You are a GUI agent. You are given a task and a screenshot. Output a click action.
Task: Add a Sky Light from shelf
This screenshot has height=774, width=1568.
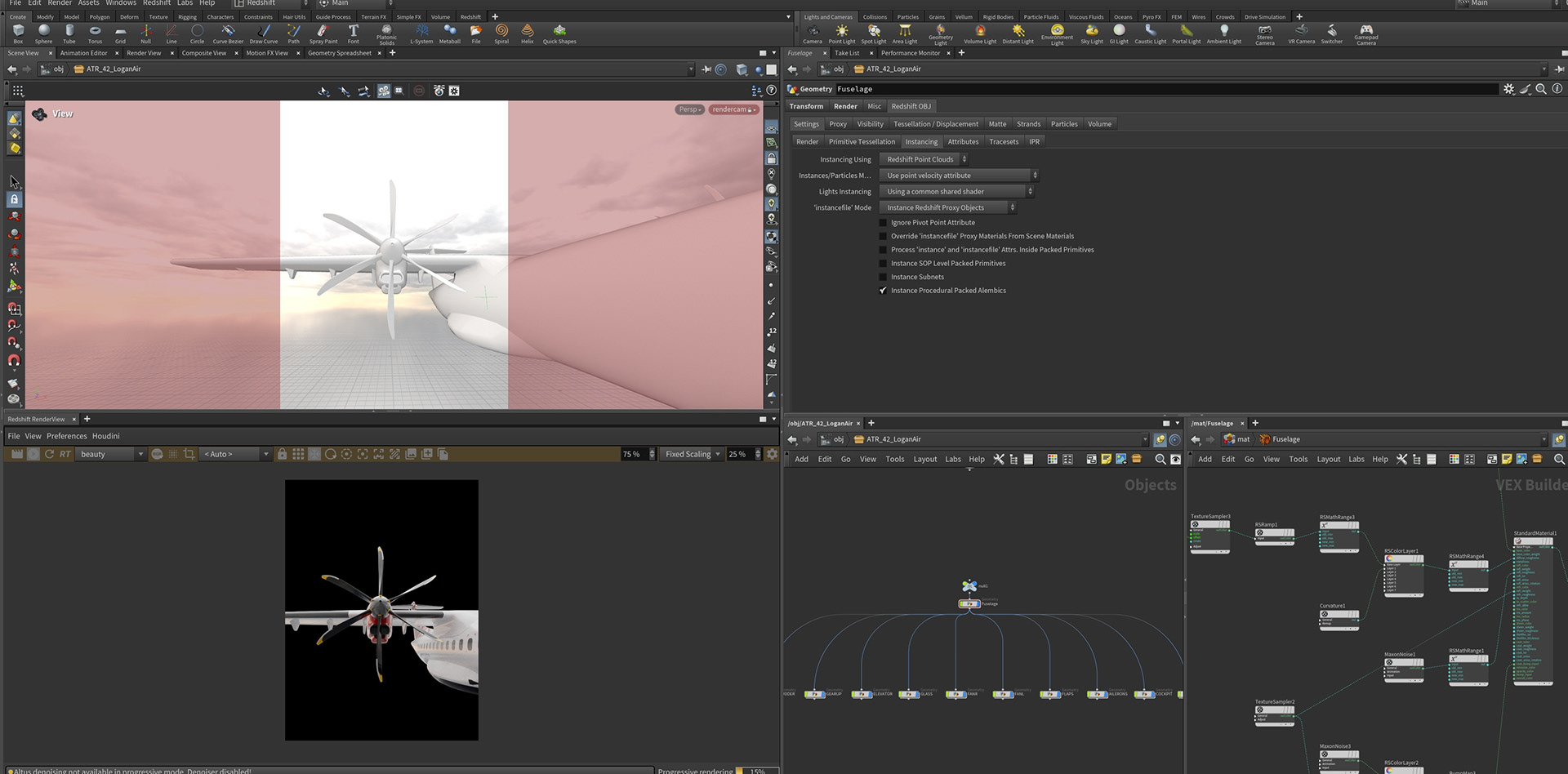click(1091, 33)
